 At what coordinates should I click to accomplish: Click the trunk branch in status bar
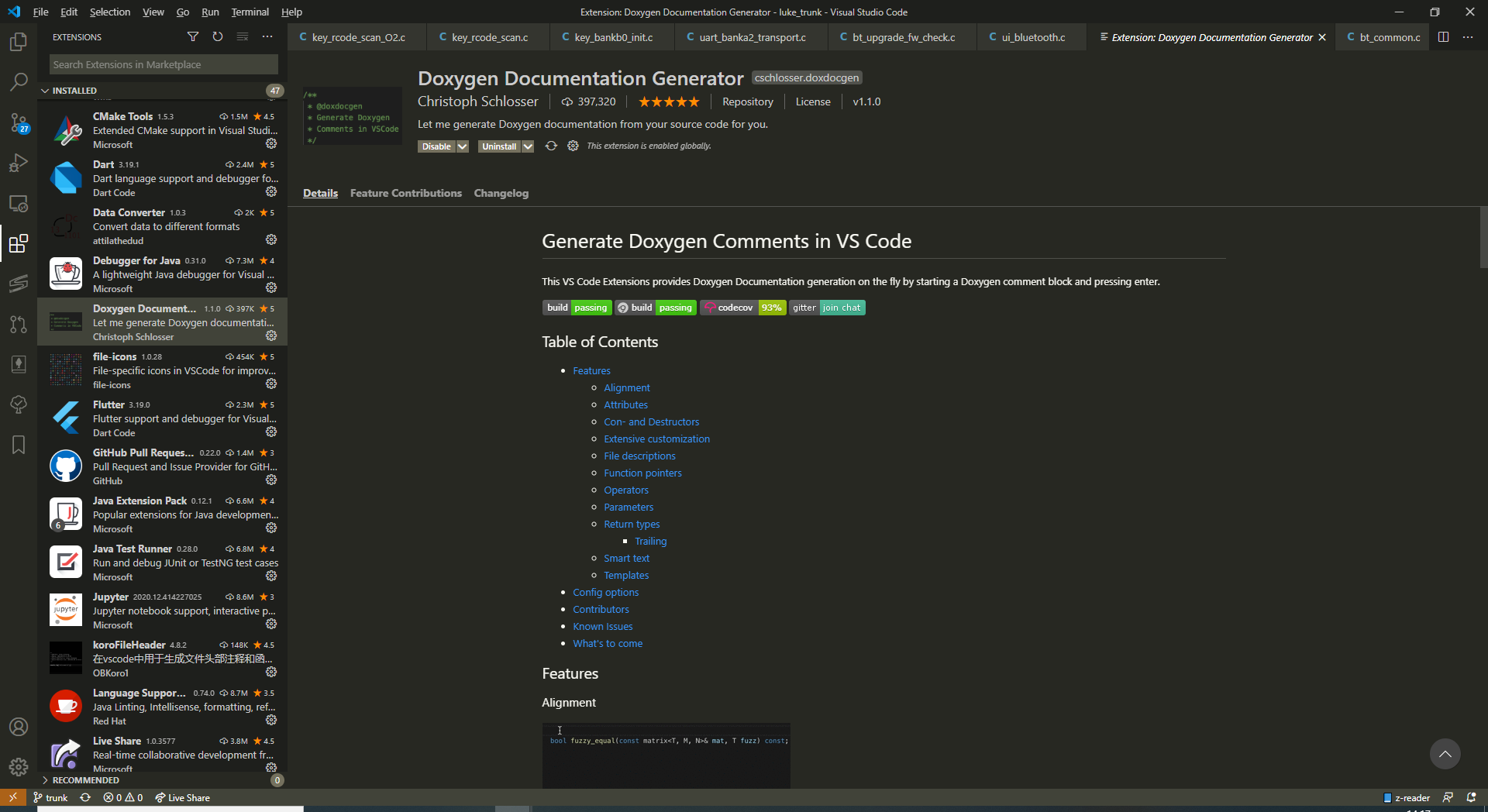click(50, 797)
